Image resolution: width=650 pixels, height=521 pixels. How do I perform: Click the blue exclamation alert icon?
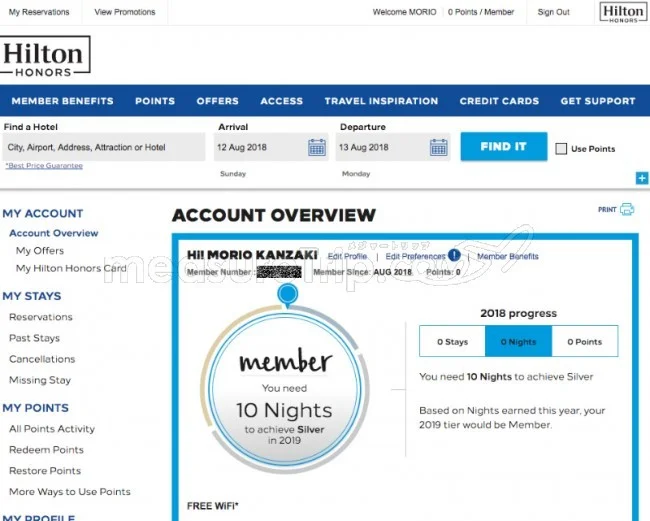454,255
